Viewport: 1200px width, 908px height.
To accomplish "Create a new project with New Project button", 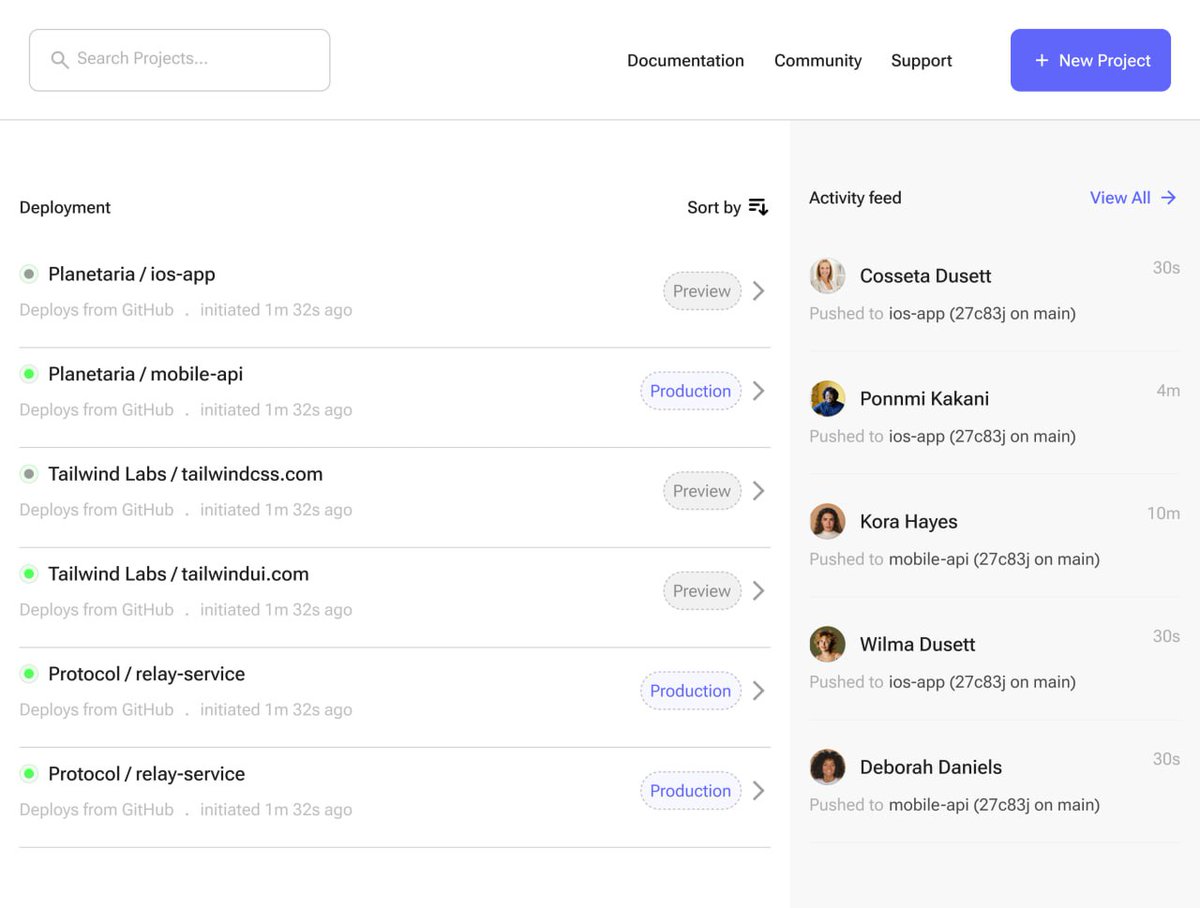I will point(1090,60).
